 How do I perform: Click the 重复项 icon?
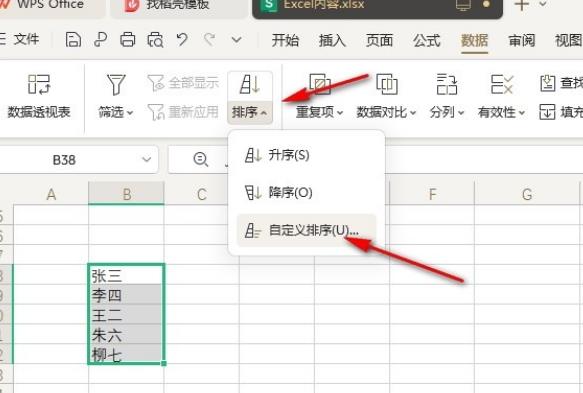320,84
